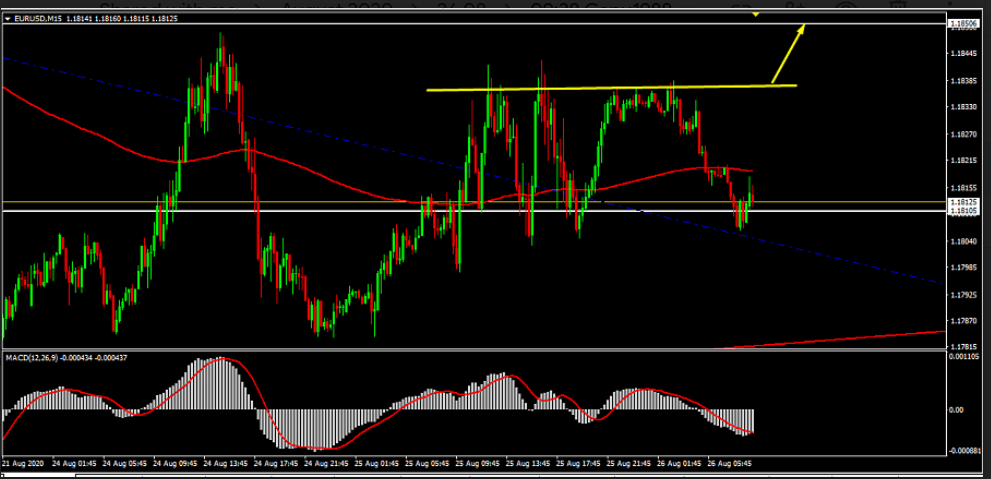Click the 1.17815 price on the scale

point(964,346)
